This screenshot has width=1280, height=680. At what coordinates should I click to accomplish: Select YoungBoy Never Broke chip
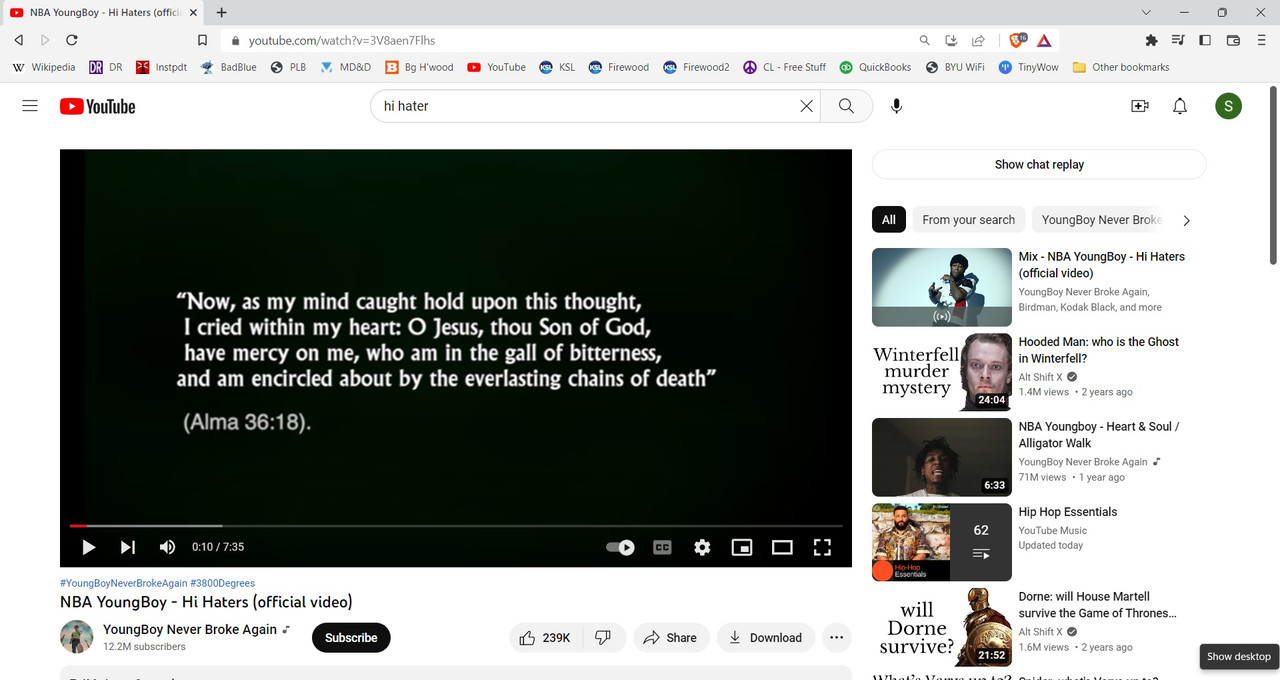1099,220
